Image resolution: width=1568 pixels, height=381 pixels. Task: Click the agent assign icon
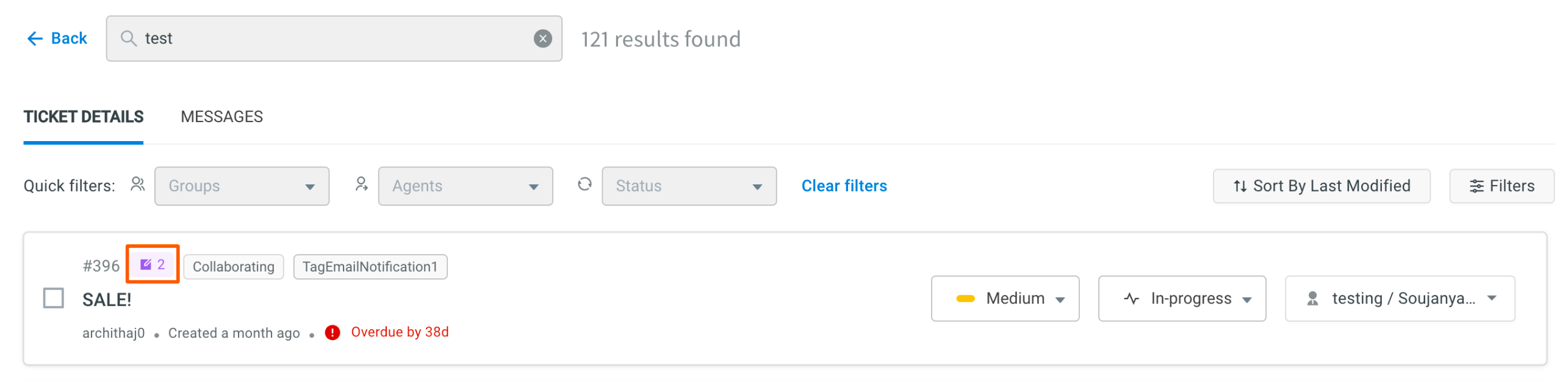tap(361, 184)
